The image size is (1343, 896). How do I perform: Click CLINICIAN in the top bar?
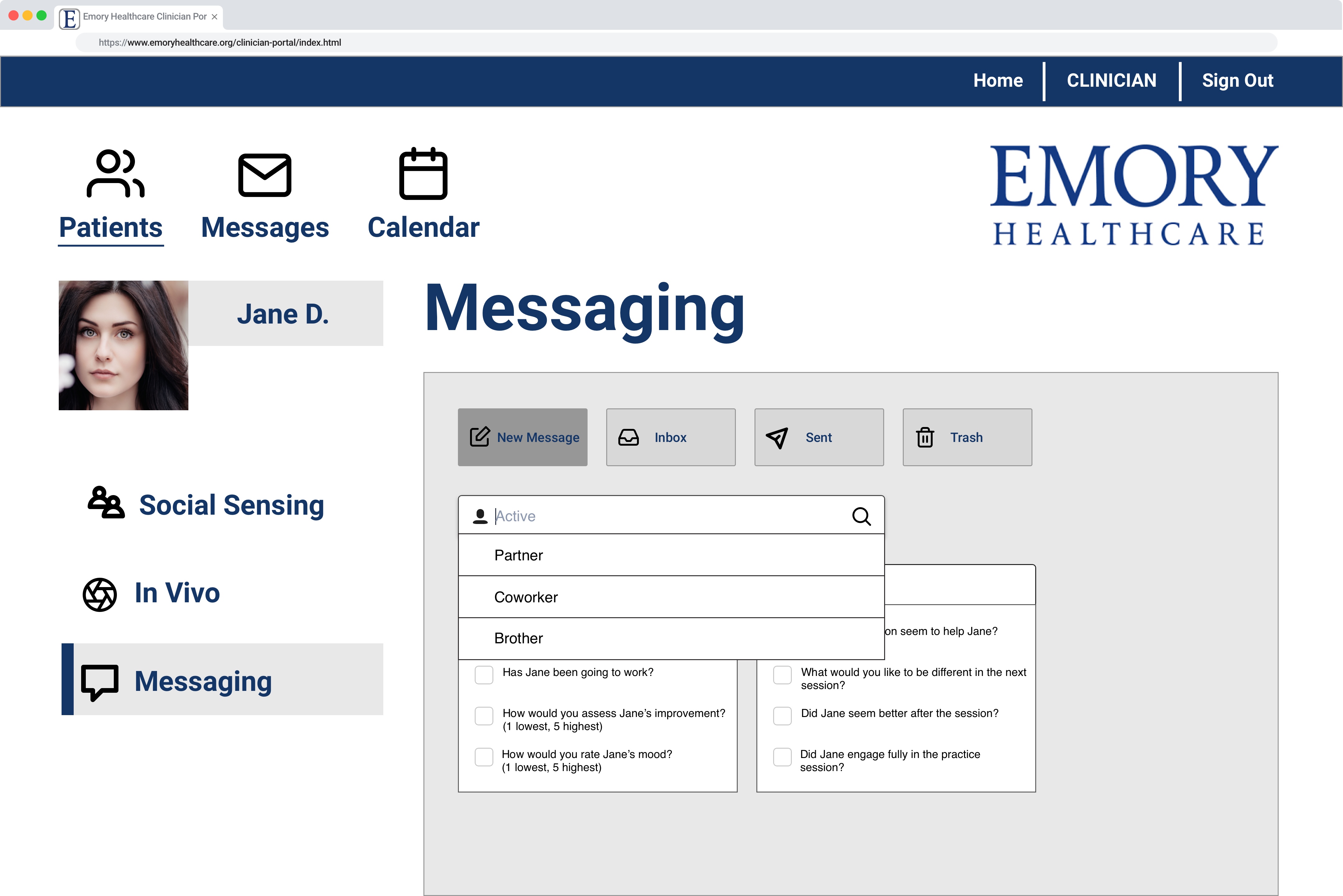(1111, 80)
